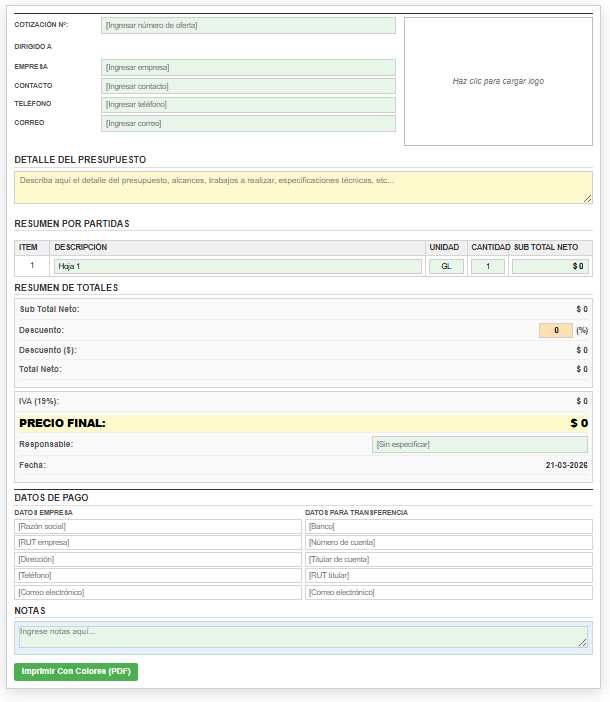Edit the Hoja 1 description field
This screenshot has height=702, width=610.
(237, 266)
